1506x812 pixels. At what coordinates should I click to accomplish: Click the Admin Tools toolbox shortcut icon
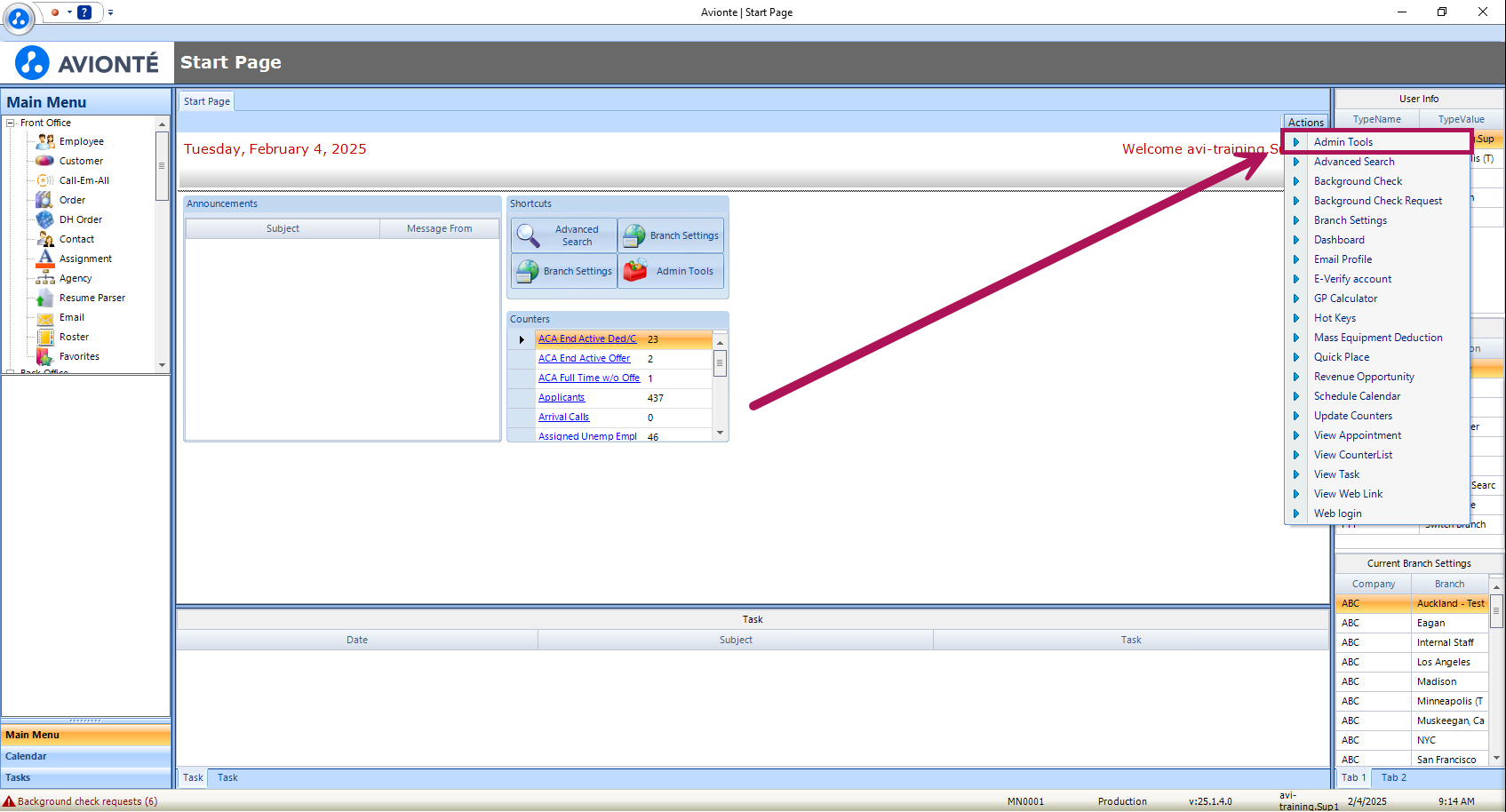tap(635, 271)
